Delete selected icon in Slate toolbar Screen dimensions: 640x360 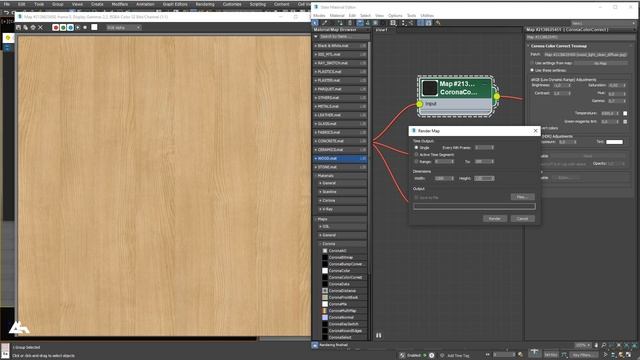350,23
